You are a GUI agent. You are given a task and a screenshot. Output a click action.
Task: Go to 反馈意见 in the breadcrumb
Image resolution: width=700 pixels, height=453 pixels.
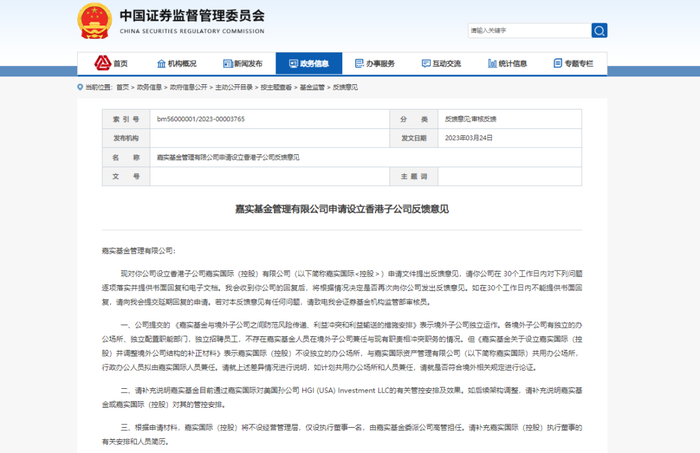click(345, 87)
